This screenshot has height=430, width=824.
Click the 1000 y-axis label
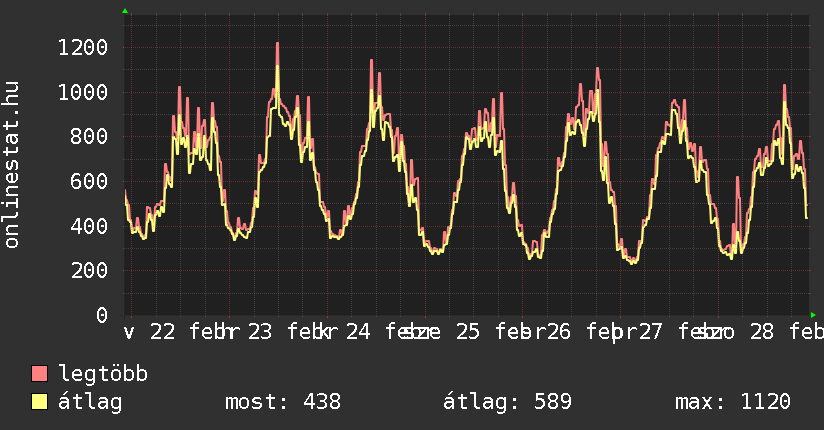83,93
